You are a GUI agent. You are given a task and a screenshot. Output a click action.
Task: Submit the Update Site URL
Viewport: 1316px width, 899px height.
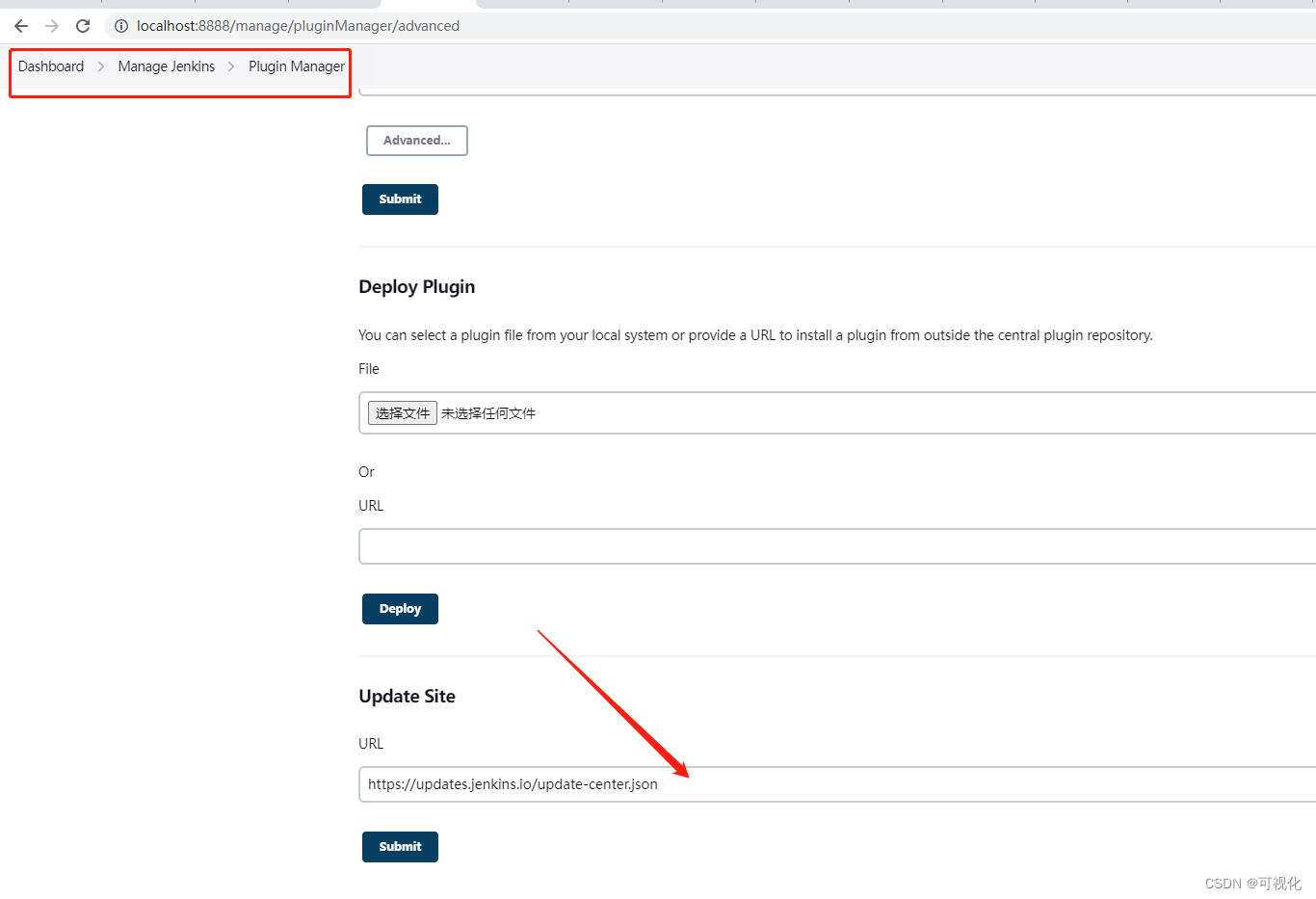coord(400,847)
